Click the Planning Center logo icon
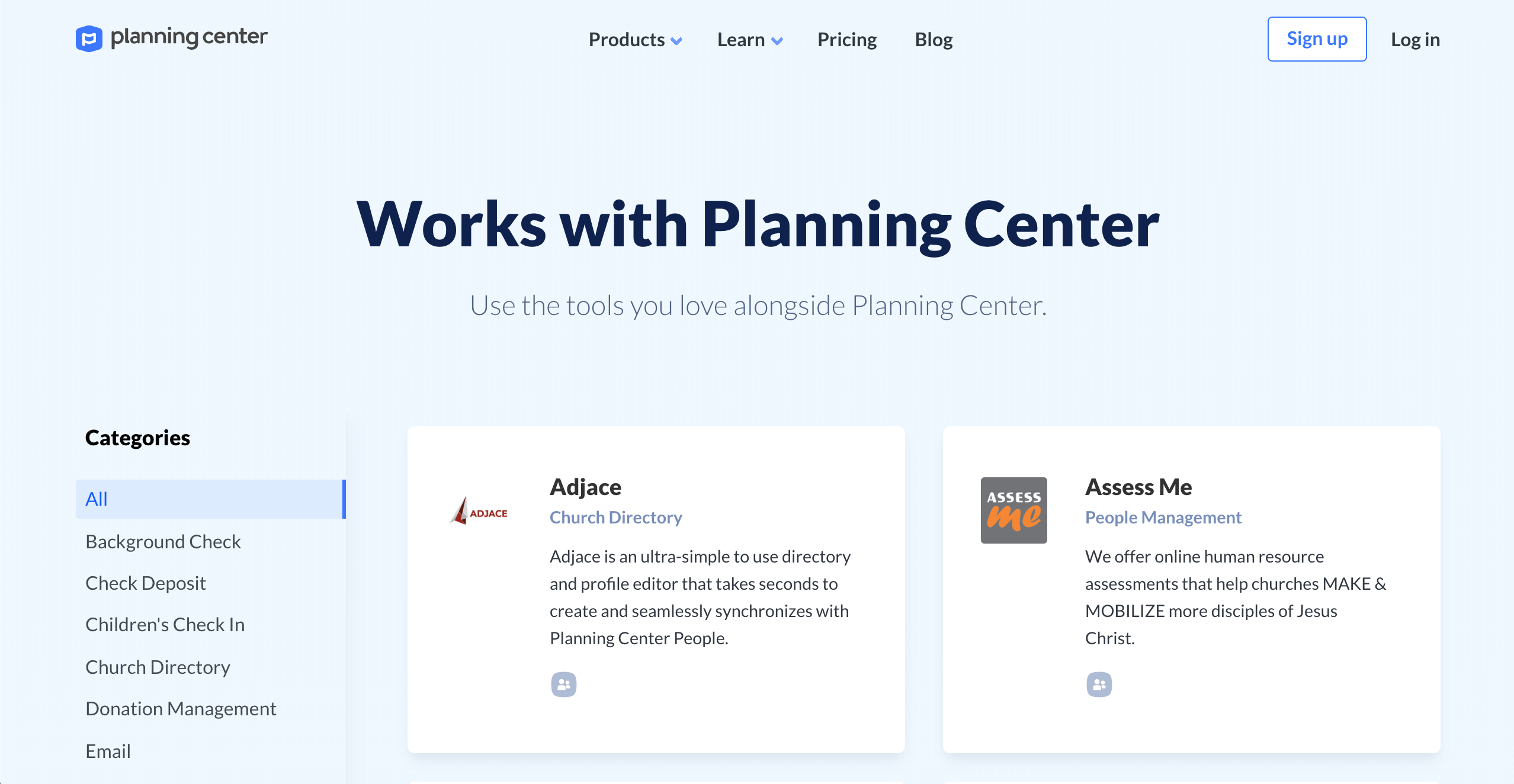The height and width of the screenshot is (784, 1514). coord(89,38)
